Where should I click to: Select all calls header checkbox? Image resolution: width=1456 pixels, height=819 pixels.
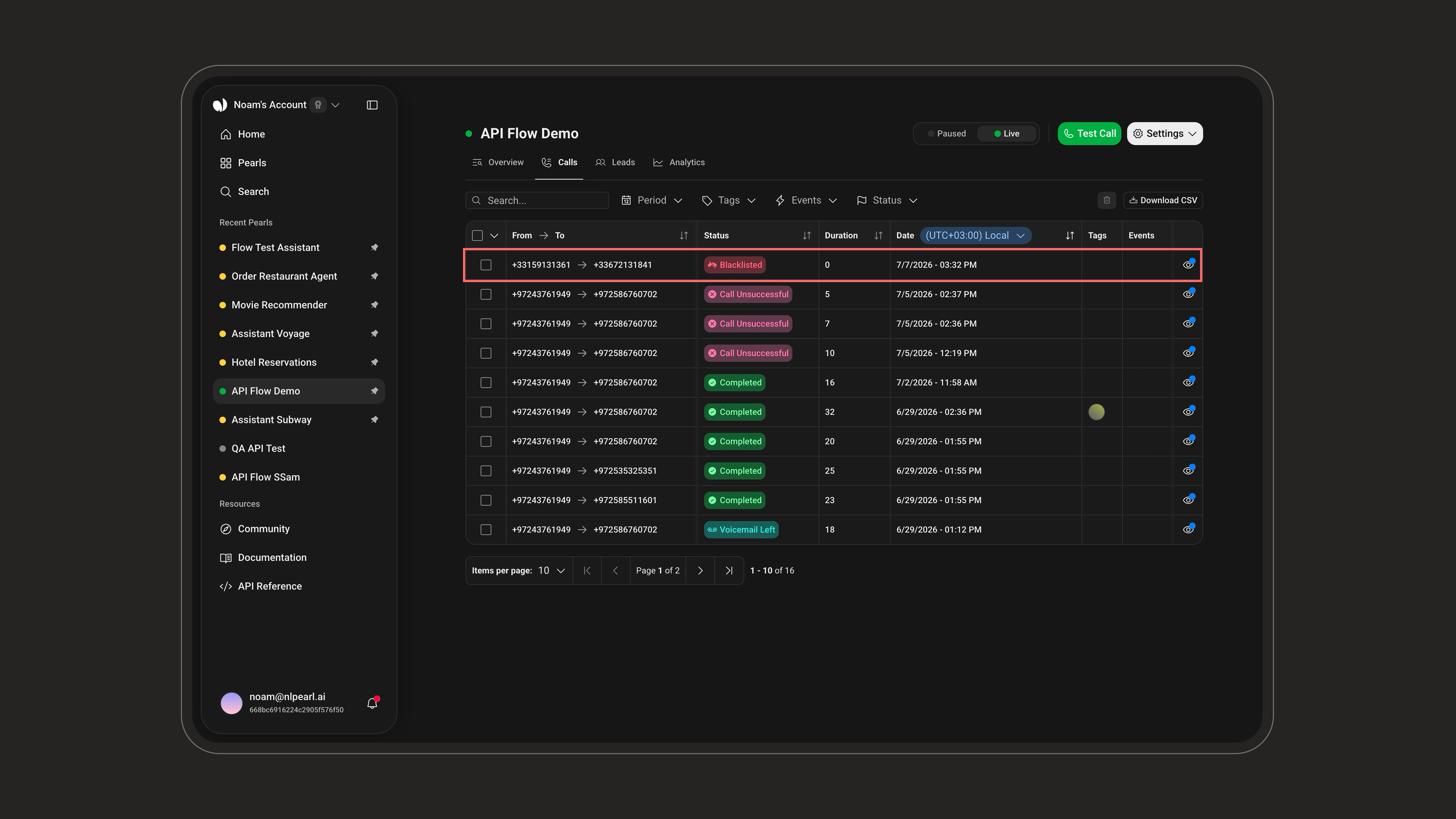tap(478, 236)
